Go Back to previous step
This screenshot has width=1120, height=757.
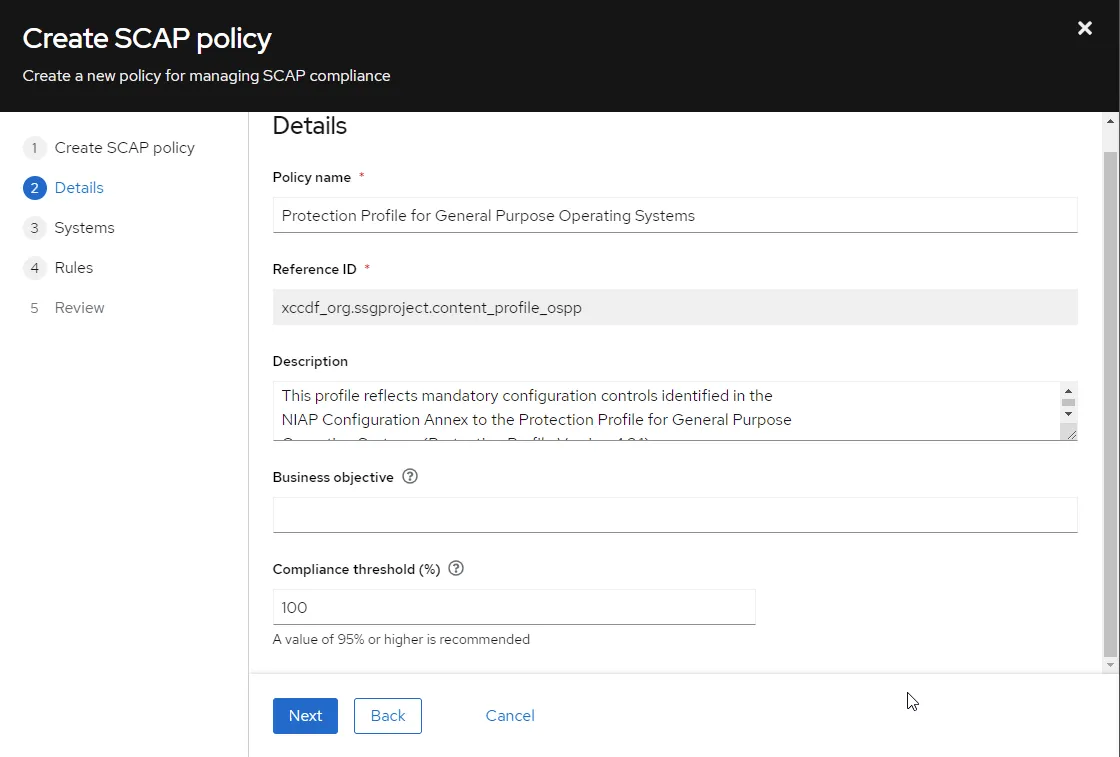[x=388, y=716]
